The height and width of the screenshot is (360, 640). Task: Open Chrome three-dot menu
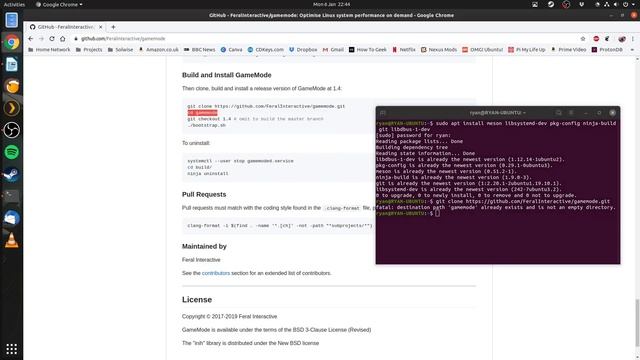click(x=633, y=38)
